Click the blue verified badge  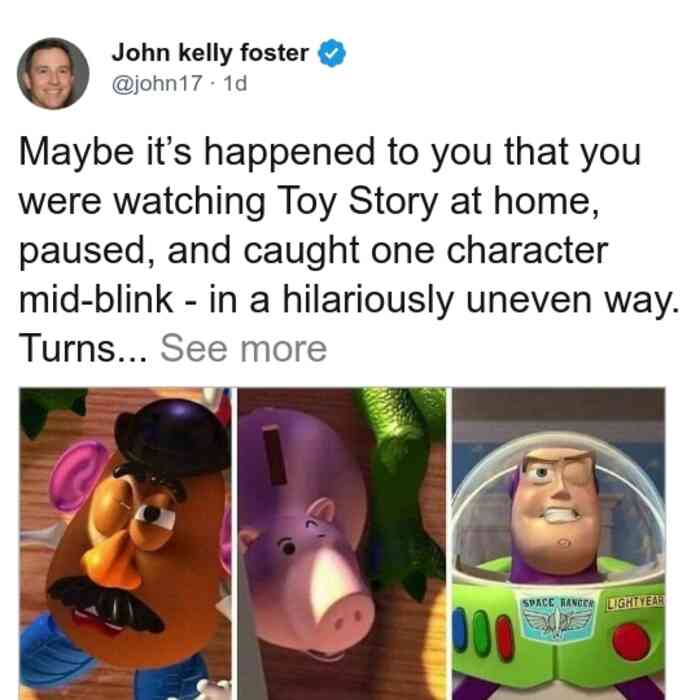(331, 53)
